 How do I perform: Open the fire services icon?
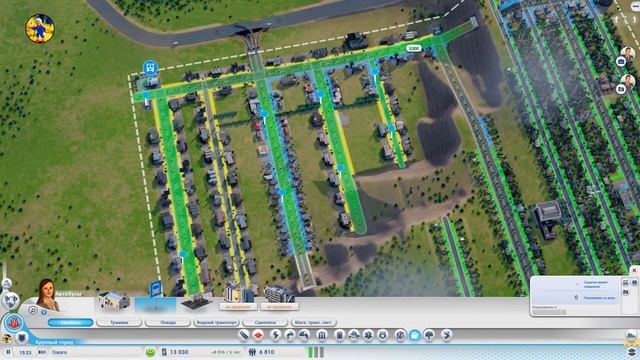coord(354,335)
